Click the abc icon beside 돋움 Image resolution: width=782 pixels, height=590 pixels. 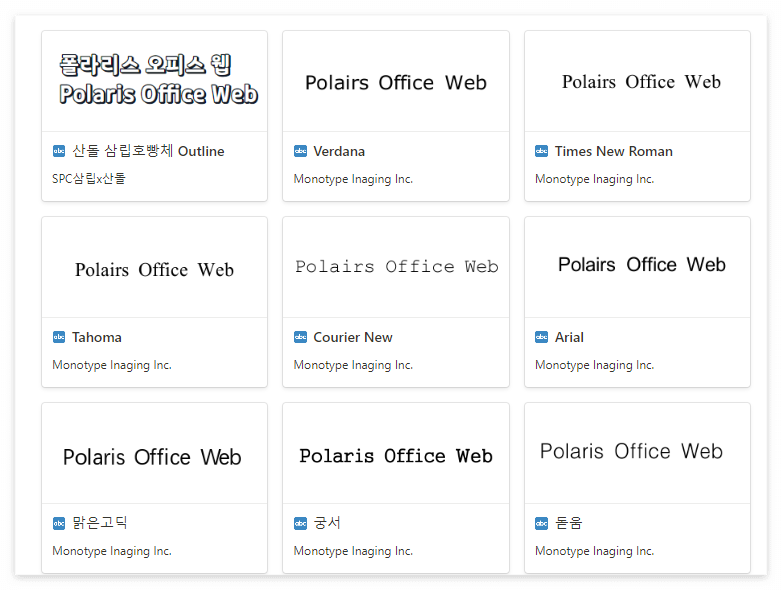click(x=542, y=523)
